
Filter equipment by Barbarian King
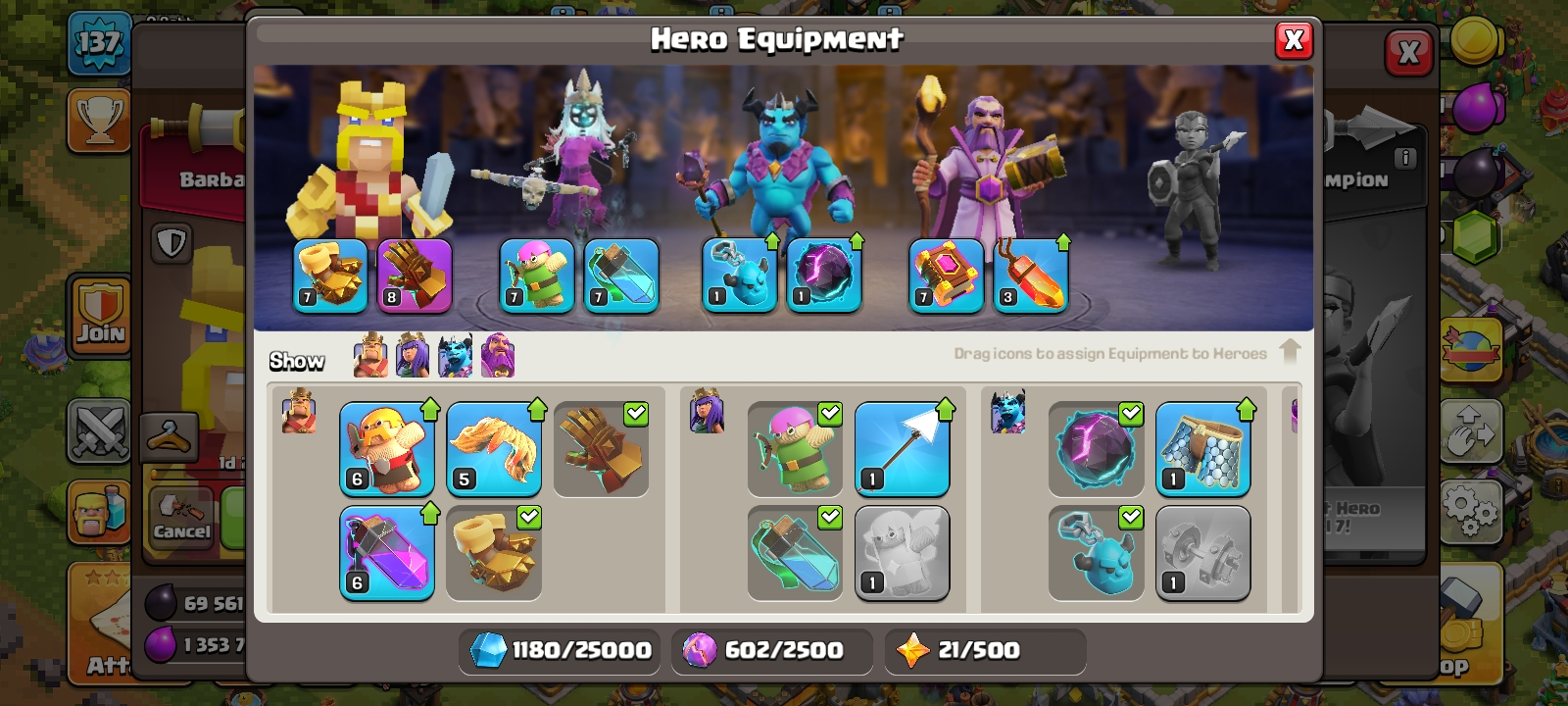coord(370,355)
